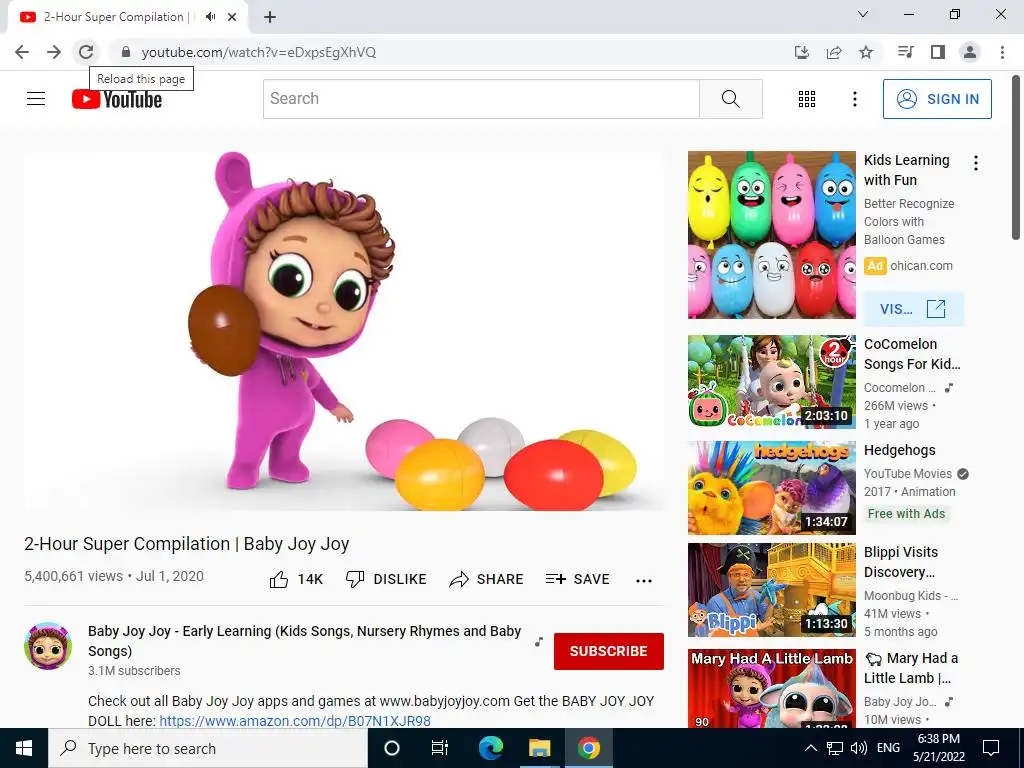Open more actions ellipsis under video
The image size is (1024, 768).
[643, 581]
